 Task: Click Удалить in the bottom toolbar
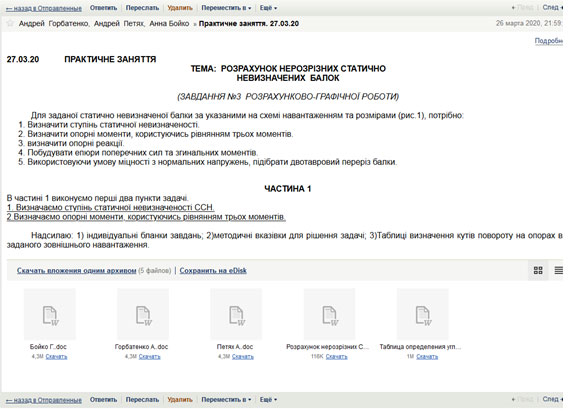[180, 400]
